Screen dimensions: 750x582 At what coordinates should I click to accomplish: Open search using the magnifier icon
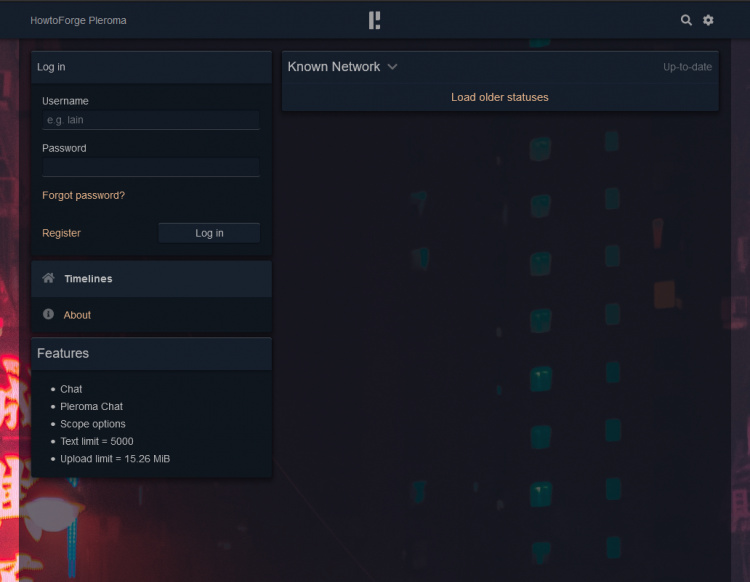click(x=686, y=20)
